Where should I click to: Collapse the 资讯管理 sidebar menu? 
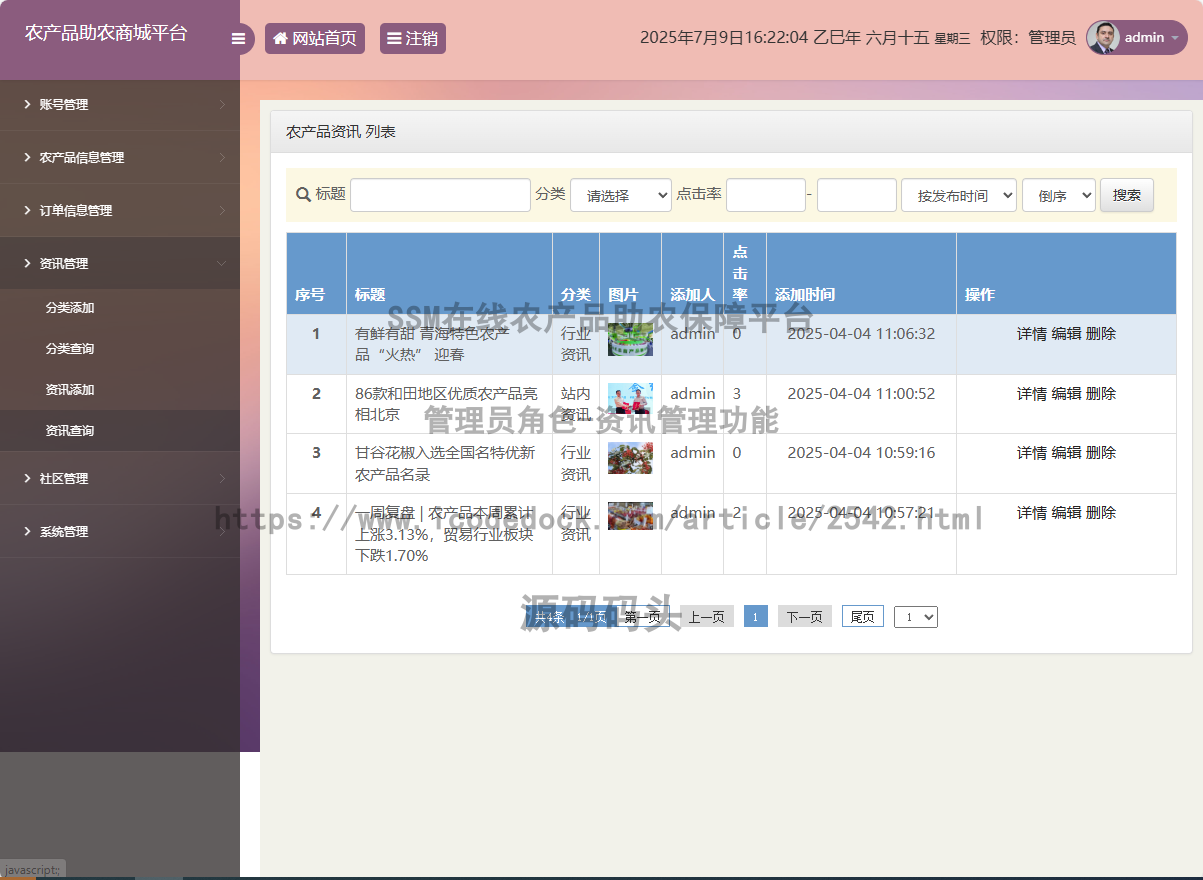click(x=120, y=263)
